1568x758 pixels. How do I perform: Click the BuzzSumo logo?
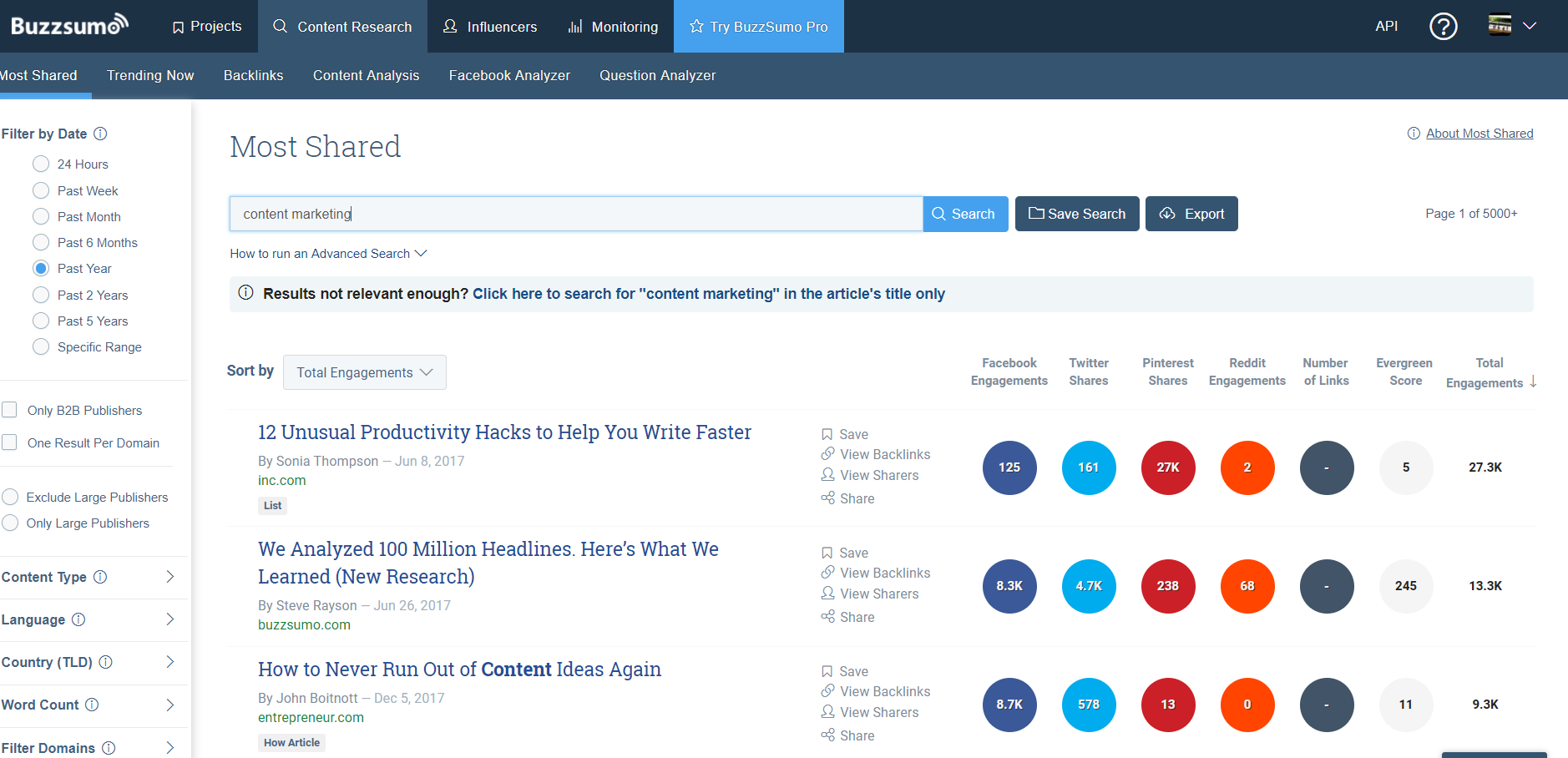click(69, 25)
